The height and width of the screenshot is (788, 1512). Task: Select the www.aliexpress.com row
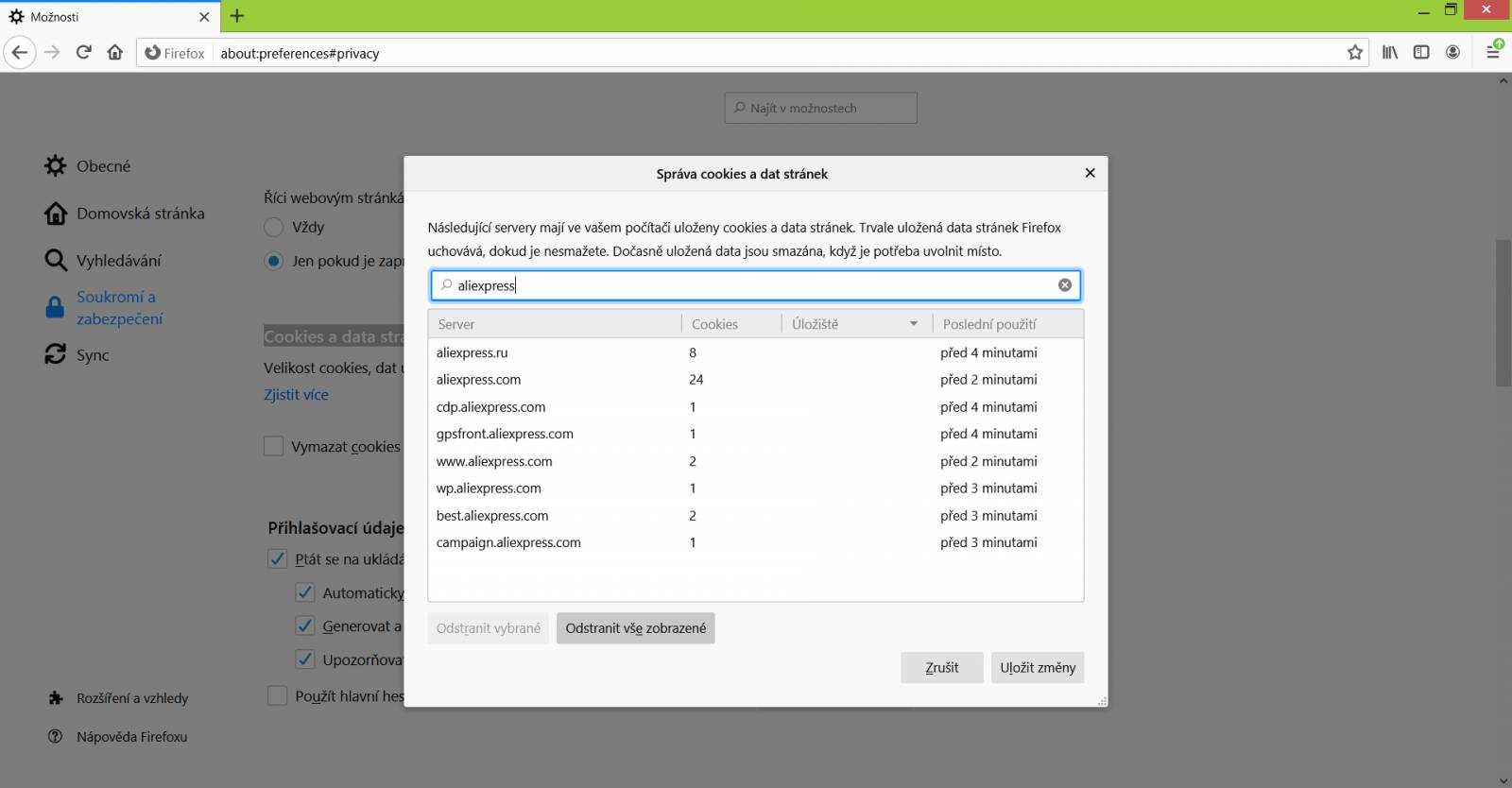coord(756,461)
